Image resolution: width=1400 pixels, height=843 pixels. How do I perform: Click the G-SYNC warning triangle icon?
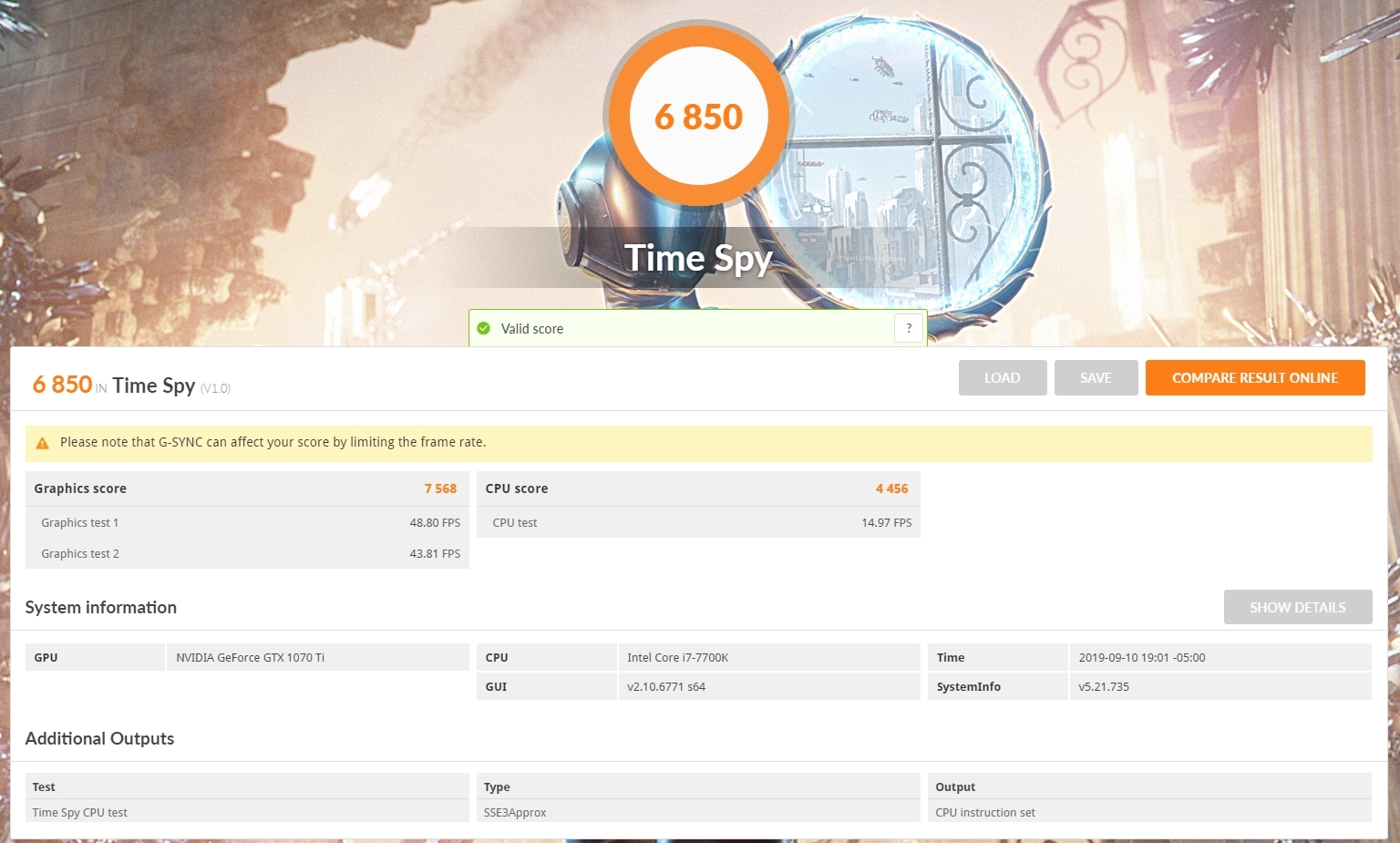42,443
